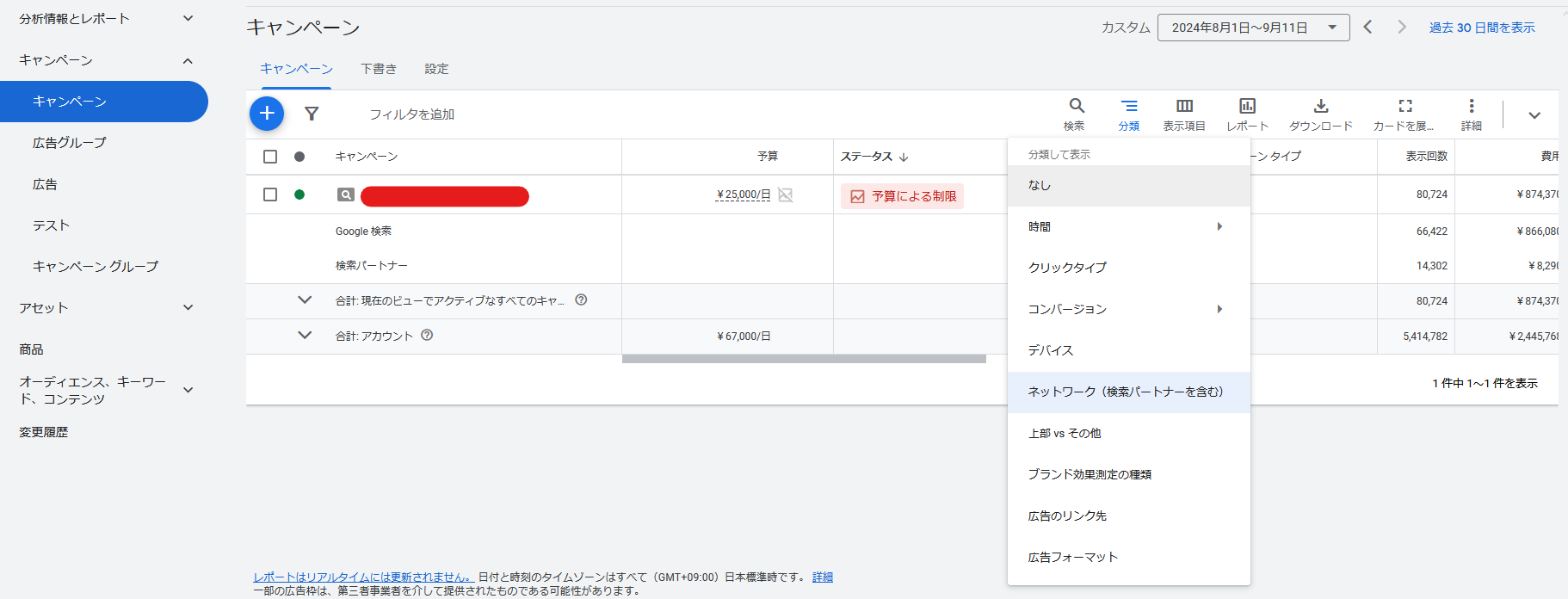Open the 詳細 three-dot menu
The image size is (1568, 599).
click(x=1472, y=106)
